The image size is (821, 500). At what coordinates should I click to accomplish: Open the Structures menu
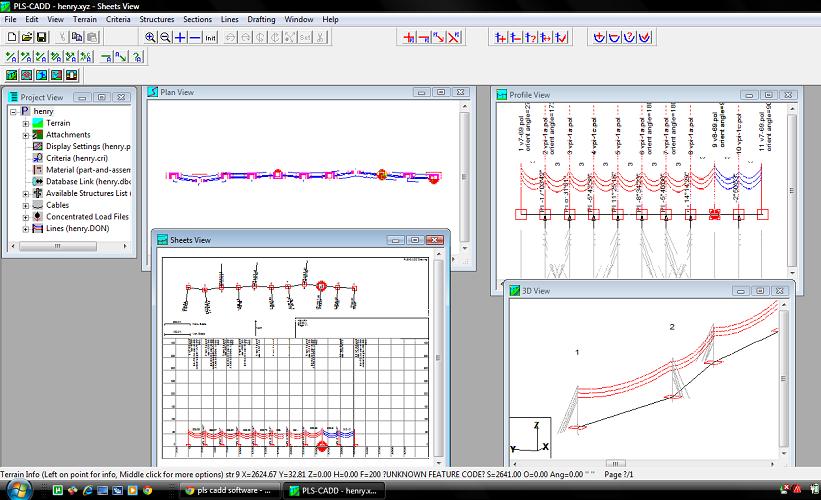tap(156, 19)
